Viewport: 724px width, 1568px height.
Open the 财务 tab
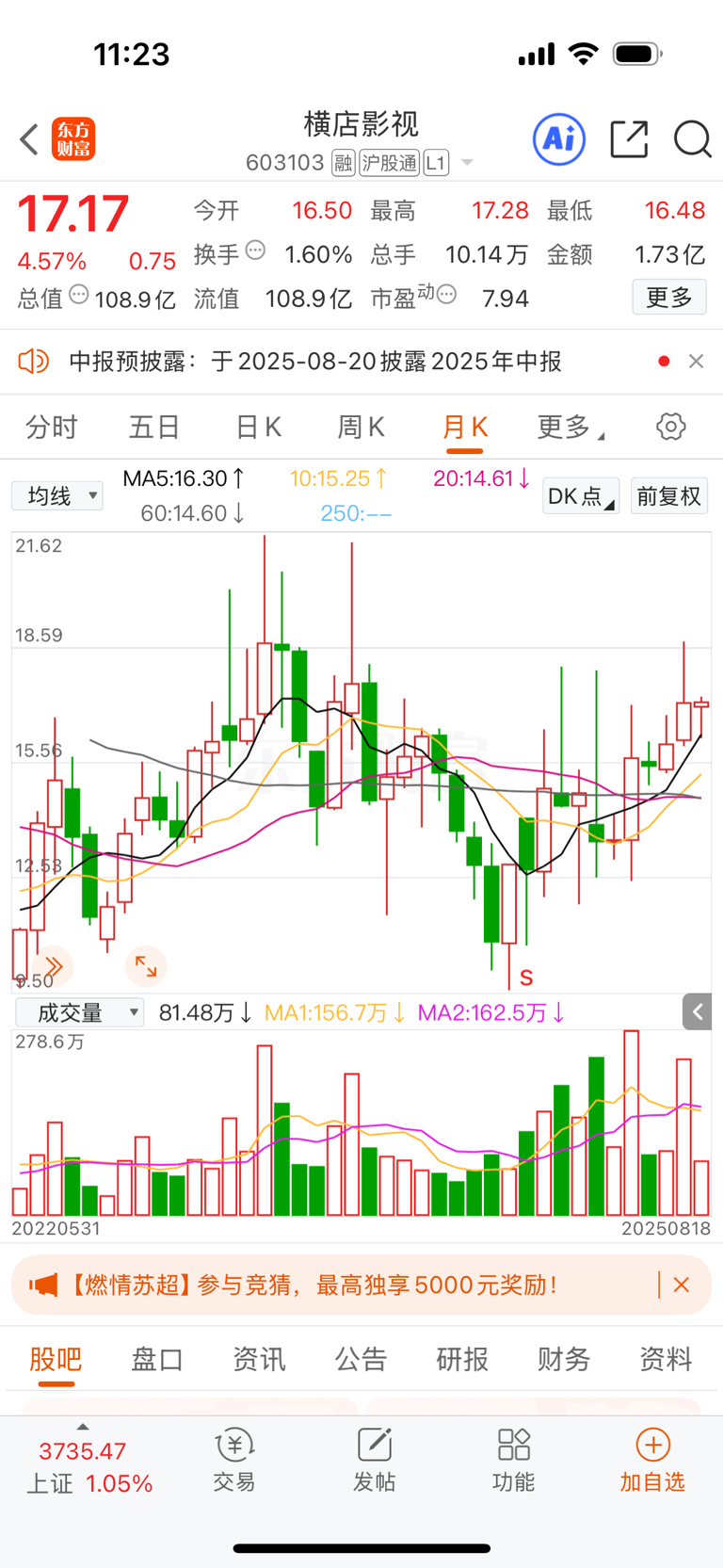(x=564, y=1359)
